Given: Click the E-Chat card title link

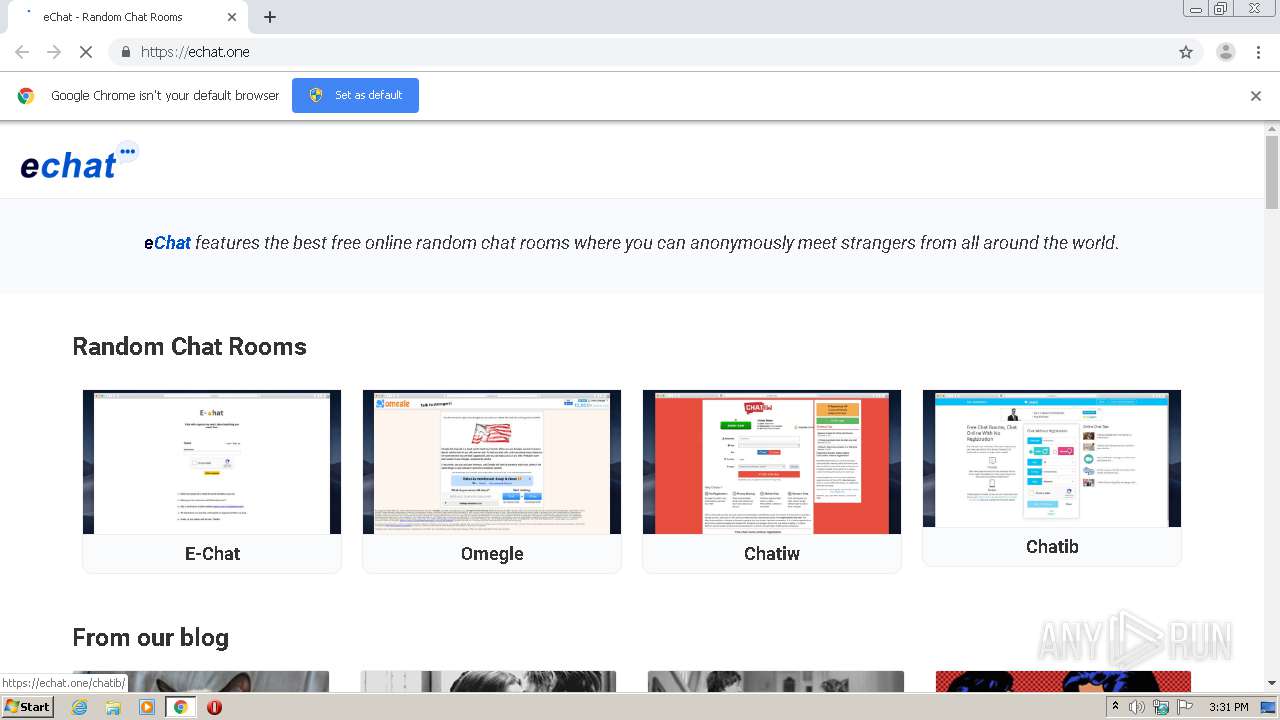Looking at the screenshot, I should (212, 553).
